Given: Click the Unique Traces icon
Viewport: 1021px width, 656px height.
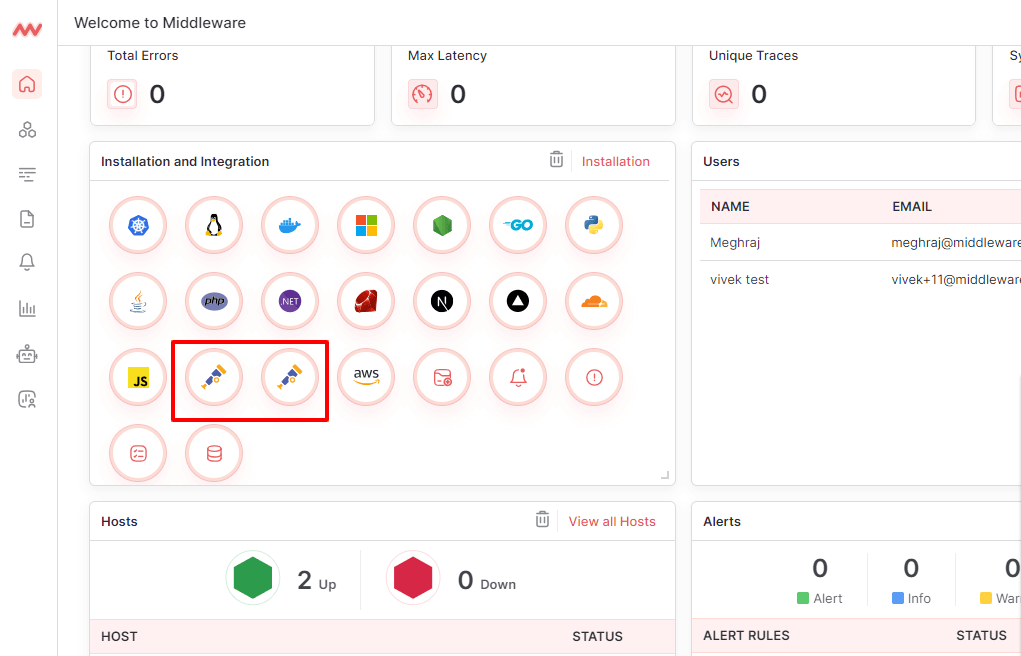Looking at the screenshot, I should tap(723, 94).
